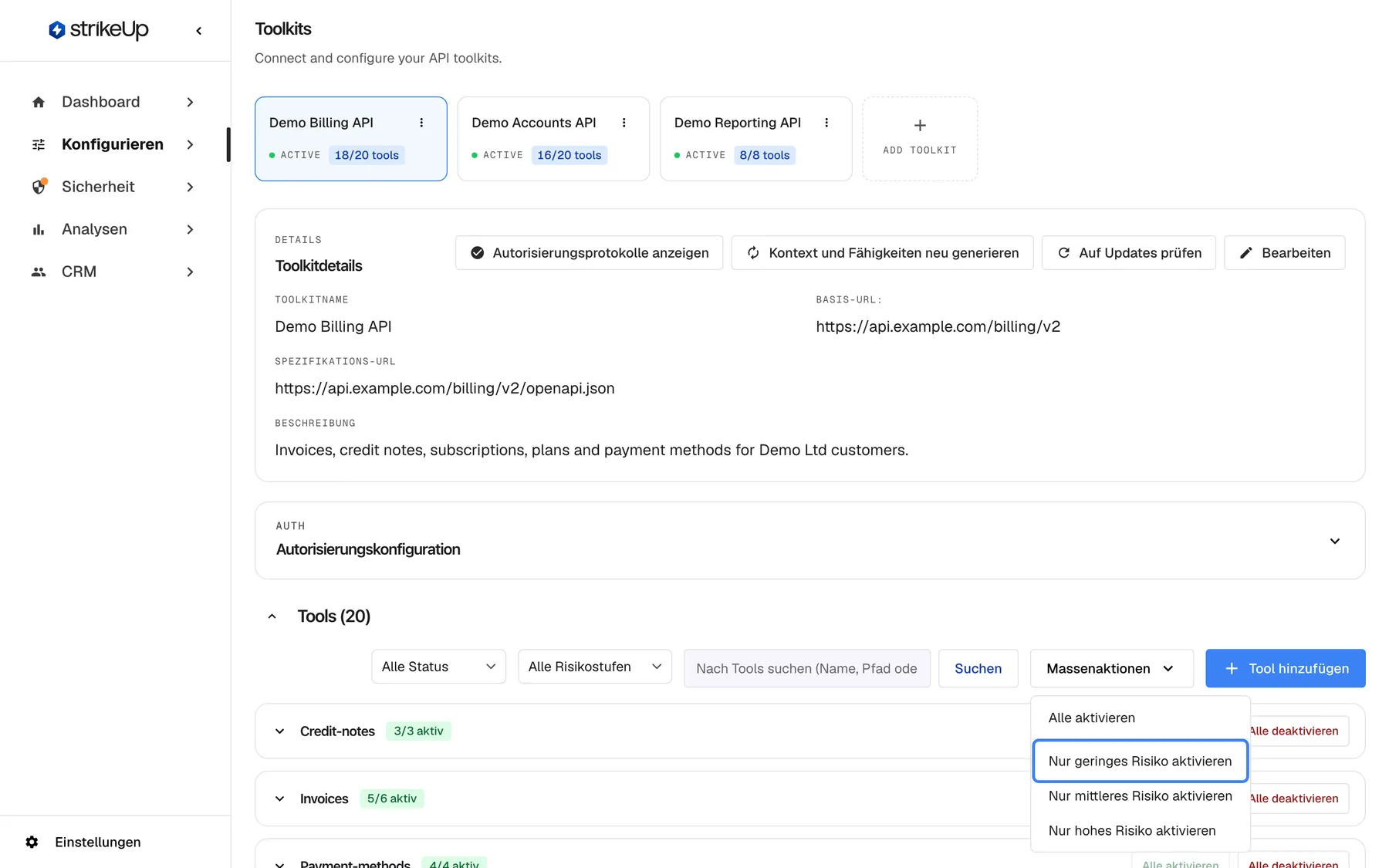1389x868 pixels.
Task: Select the Demo Accounts API toolkit card
Action: (553, 139)
